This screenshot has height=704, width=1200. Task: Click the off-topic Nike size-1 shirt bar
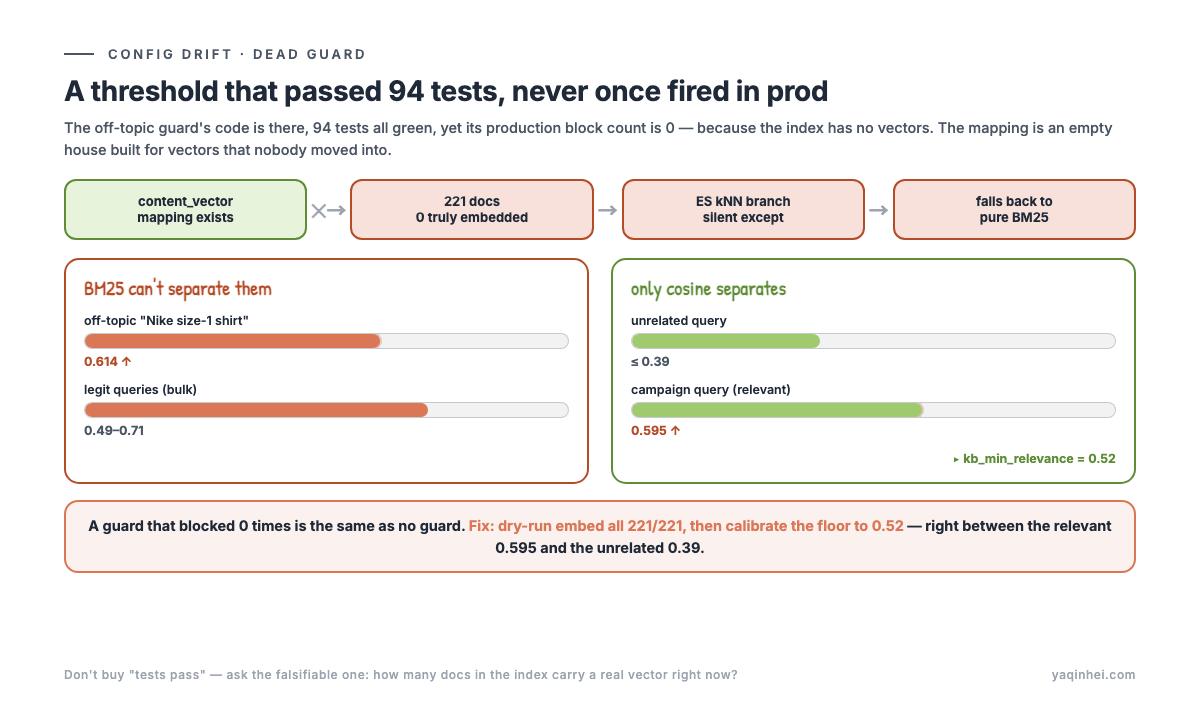point(326,341)
